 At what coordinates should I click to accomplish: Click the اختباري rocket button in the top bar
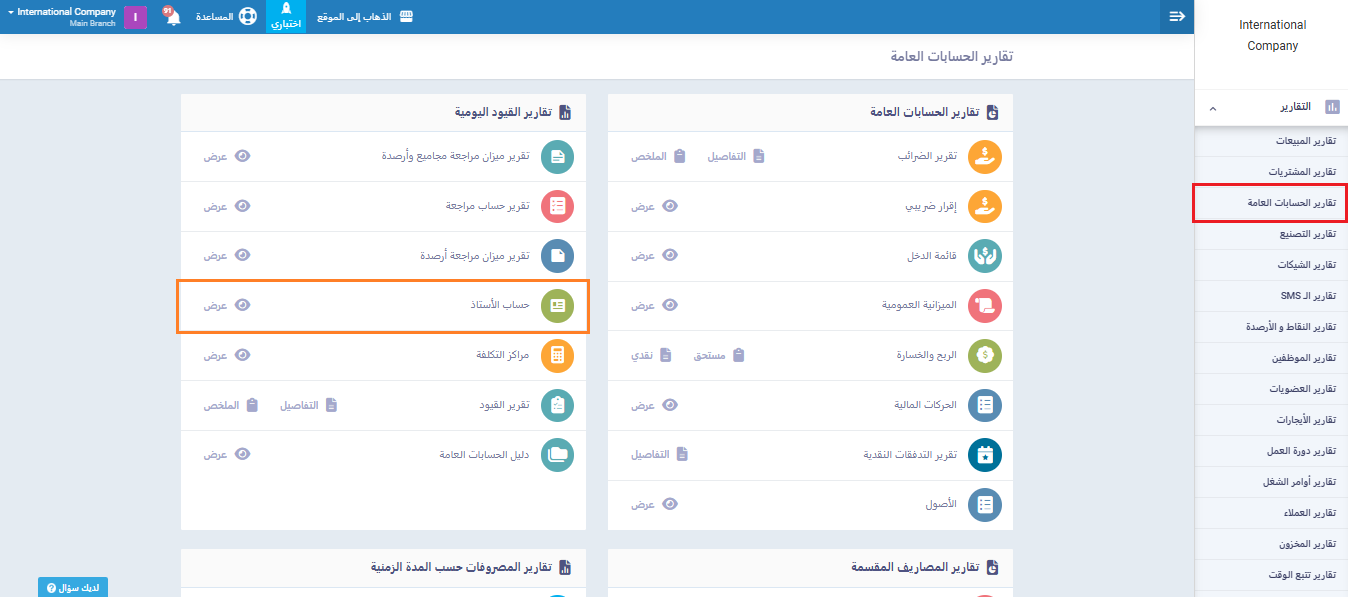click(x=286, y=17)
